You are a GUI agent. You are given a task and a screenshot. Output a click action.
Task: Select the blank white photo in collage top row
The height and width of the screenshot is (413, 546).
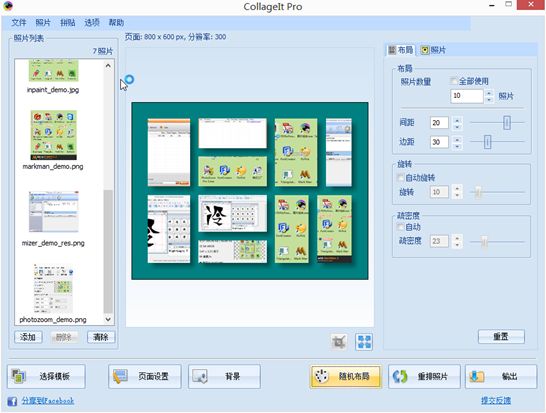[x=233, y=133]
